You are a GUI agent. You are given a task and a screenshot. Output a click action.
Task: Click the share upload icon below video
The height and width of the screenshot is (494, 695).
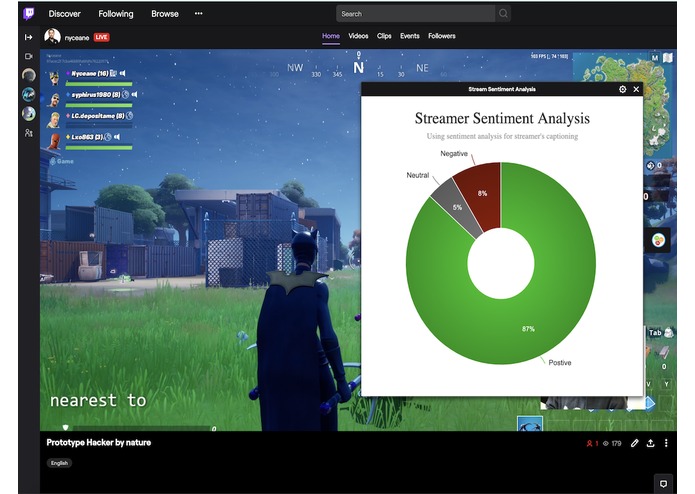(650, 443)
